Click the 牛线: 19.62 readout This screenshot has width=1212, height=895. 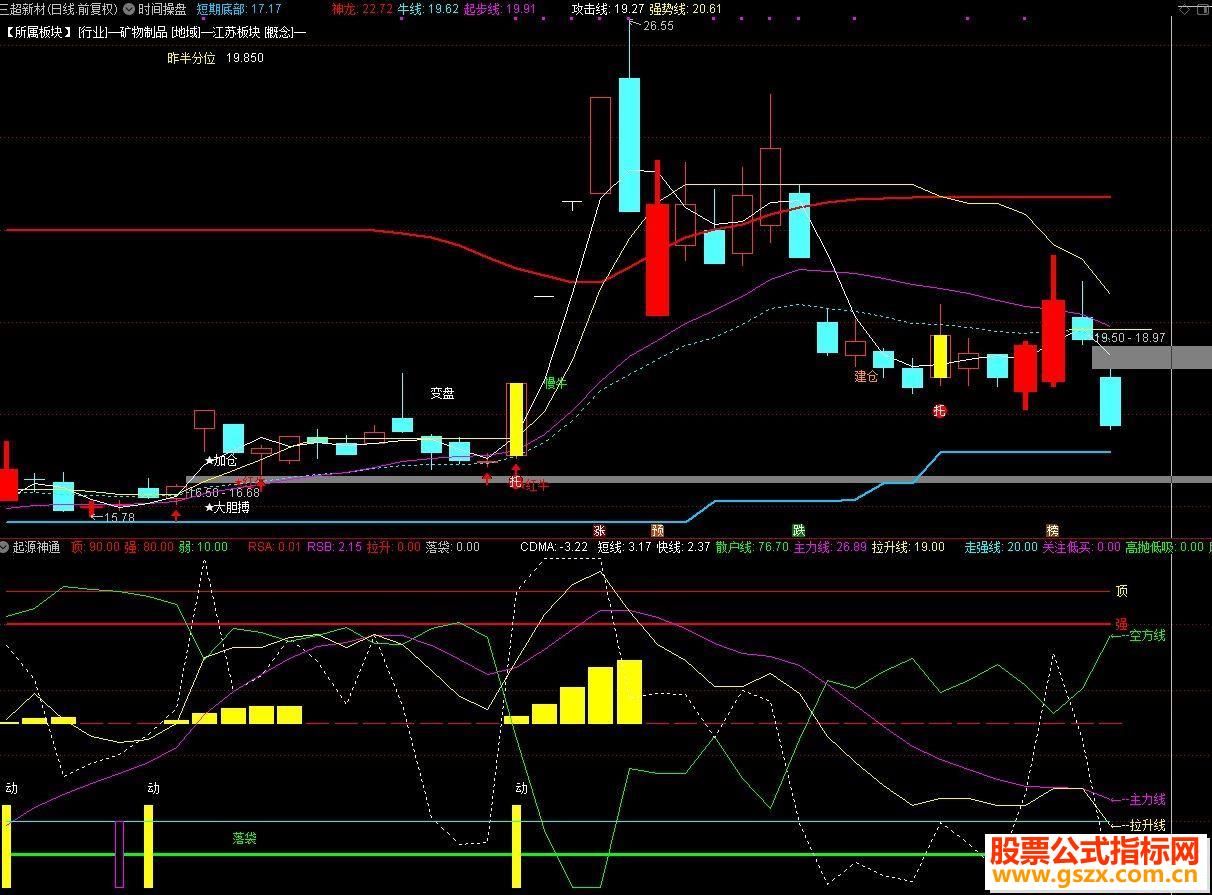[x=428, y=9]
